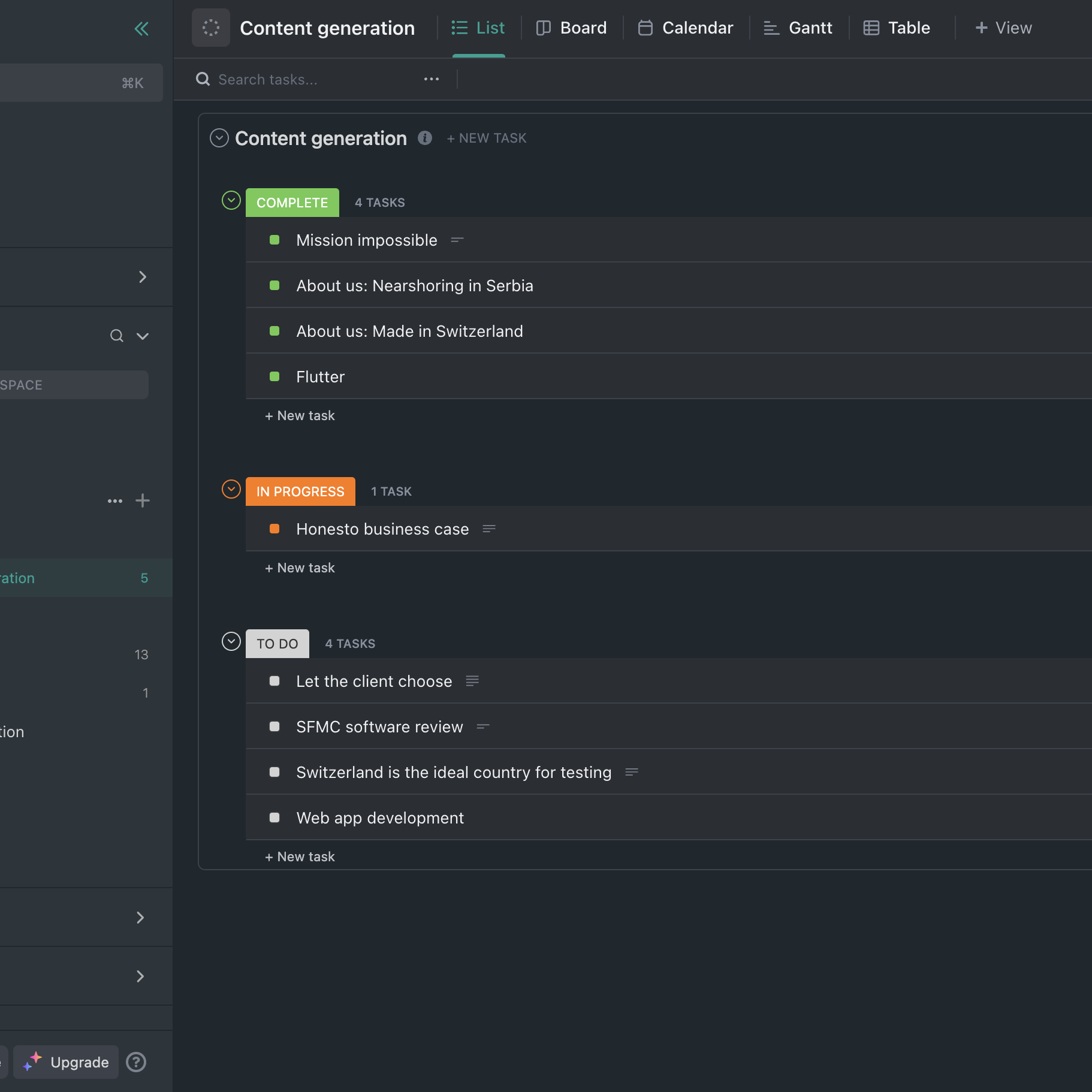Open the Flutter task
This screenshot has height=1092, width=1092.
pos(321,377)
